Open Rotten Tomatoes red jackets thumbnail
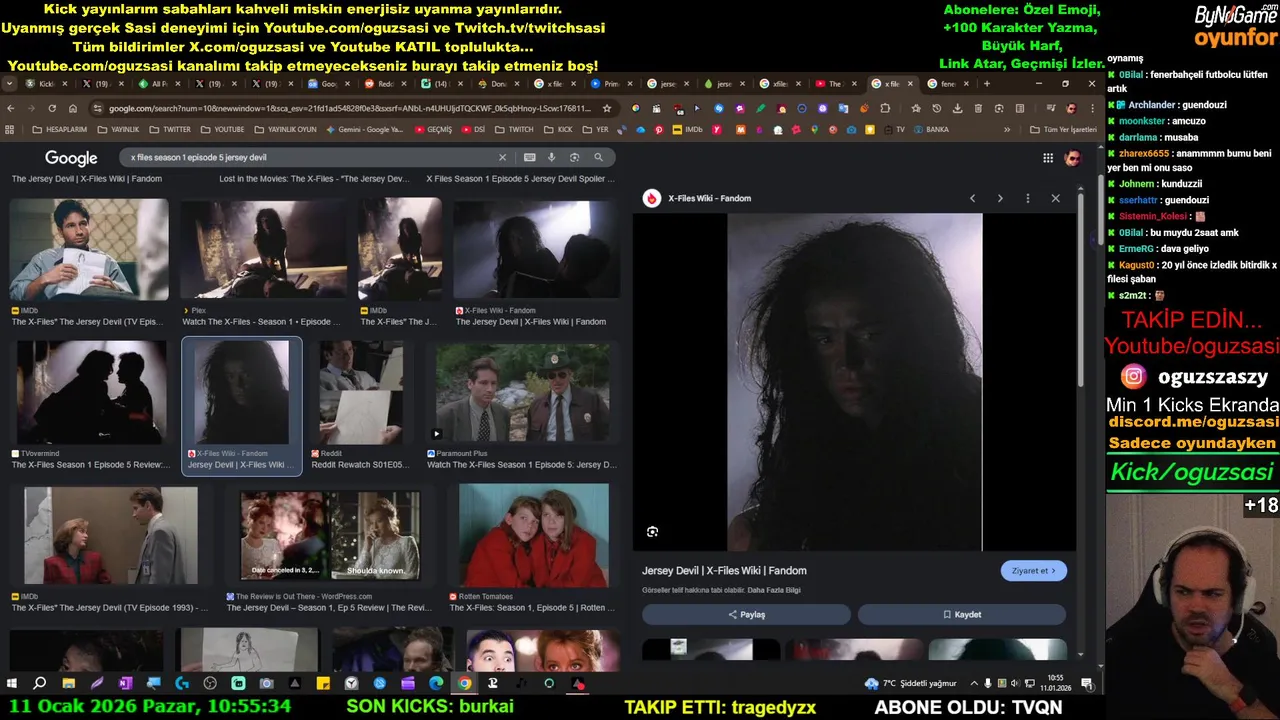The height and width of the screenshot is (720, 1280). (x=534, y=536)
